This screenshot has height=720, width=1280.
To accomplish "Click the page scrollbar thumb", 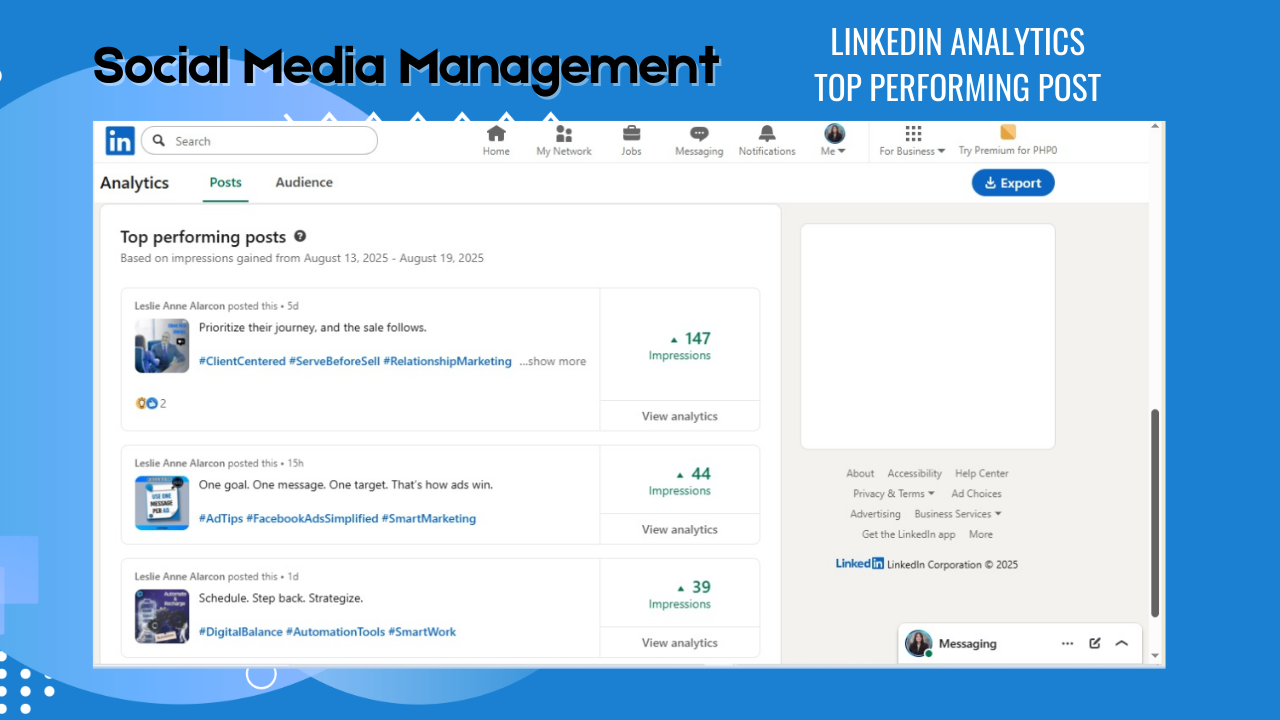I will 1156,512.
